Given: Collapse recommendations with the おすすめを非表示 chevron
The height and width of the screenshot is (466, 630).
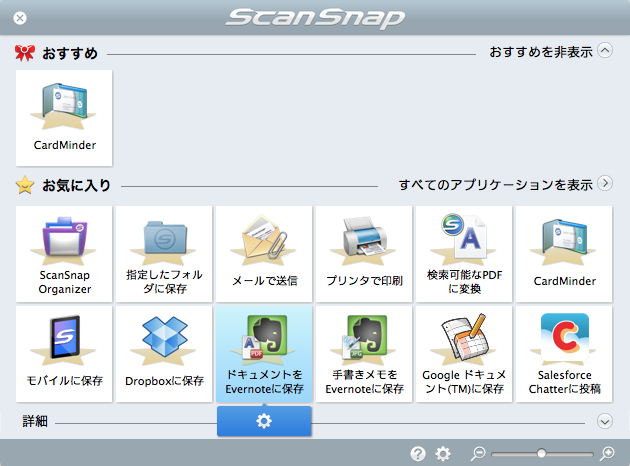Looking at the screenshot, I should pos(605,51).
